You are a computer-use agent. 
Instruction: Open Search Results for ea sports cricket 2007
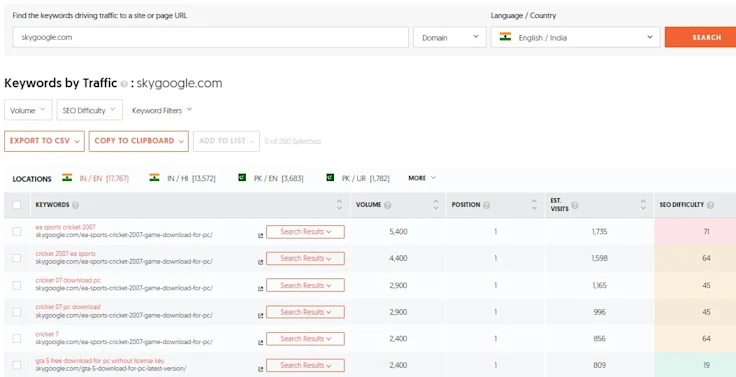click(x=306, y=232)
